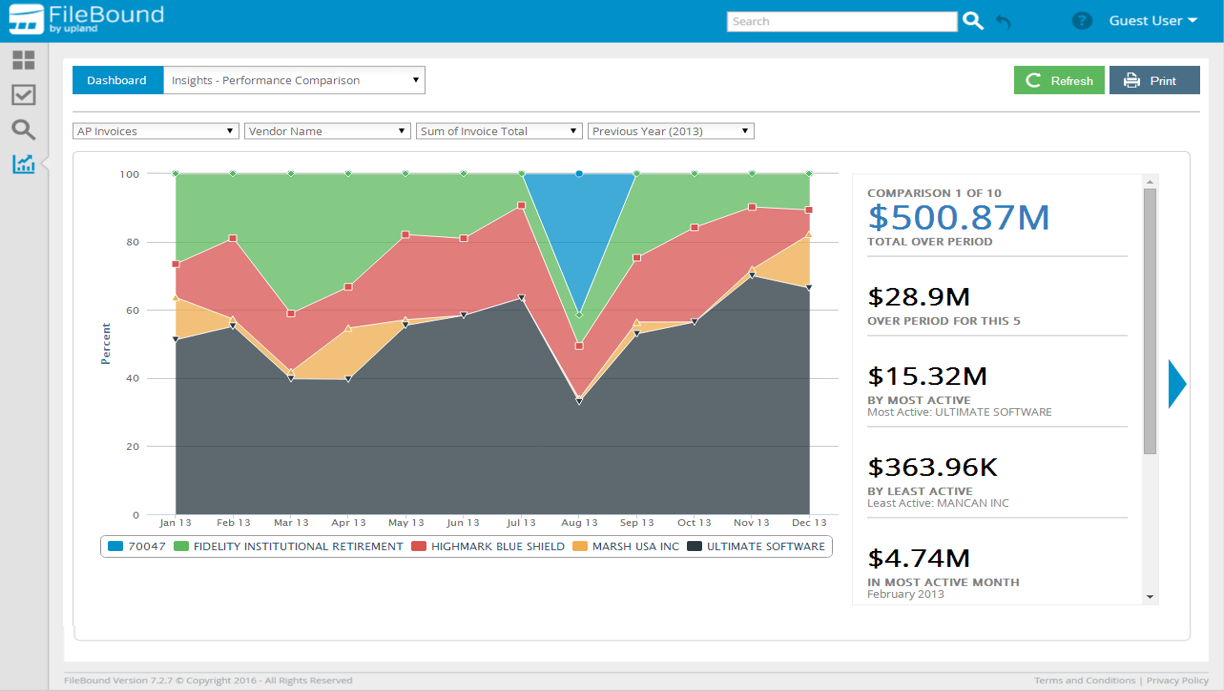The height and width of the screenshot is (691, 1224).
Task: Open the analytics chart icon in sidebar
Action: 23,164
